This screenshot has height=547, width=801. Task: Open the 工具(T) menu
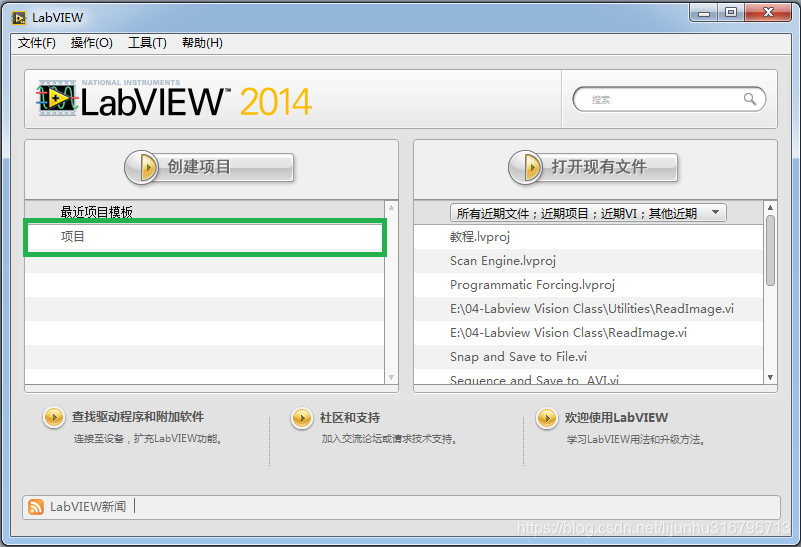147,43
